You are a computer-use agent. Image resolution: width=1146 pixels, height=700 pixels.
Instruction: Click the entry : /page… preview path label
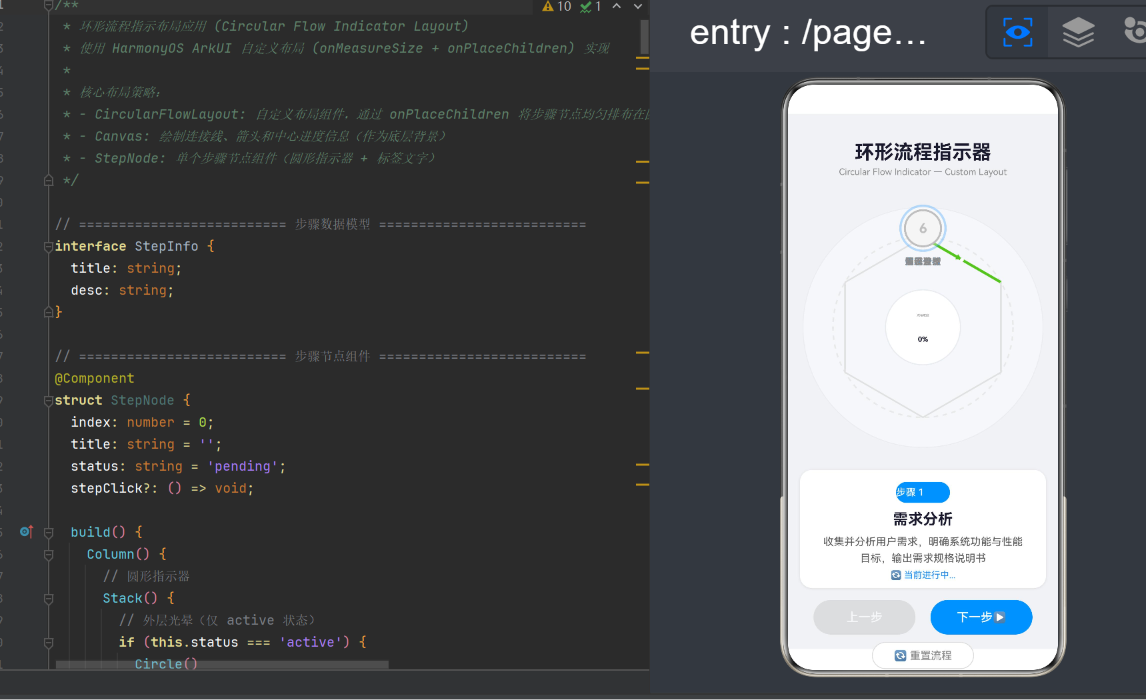click(808, 33)
